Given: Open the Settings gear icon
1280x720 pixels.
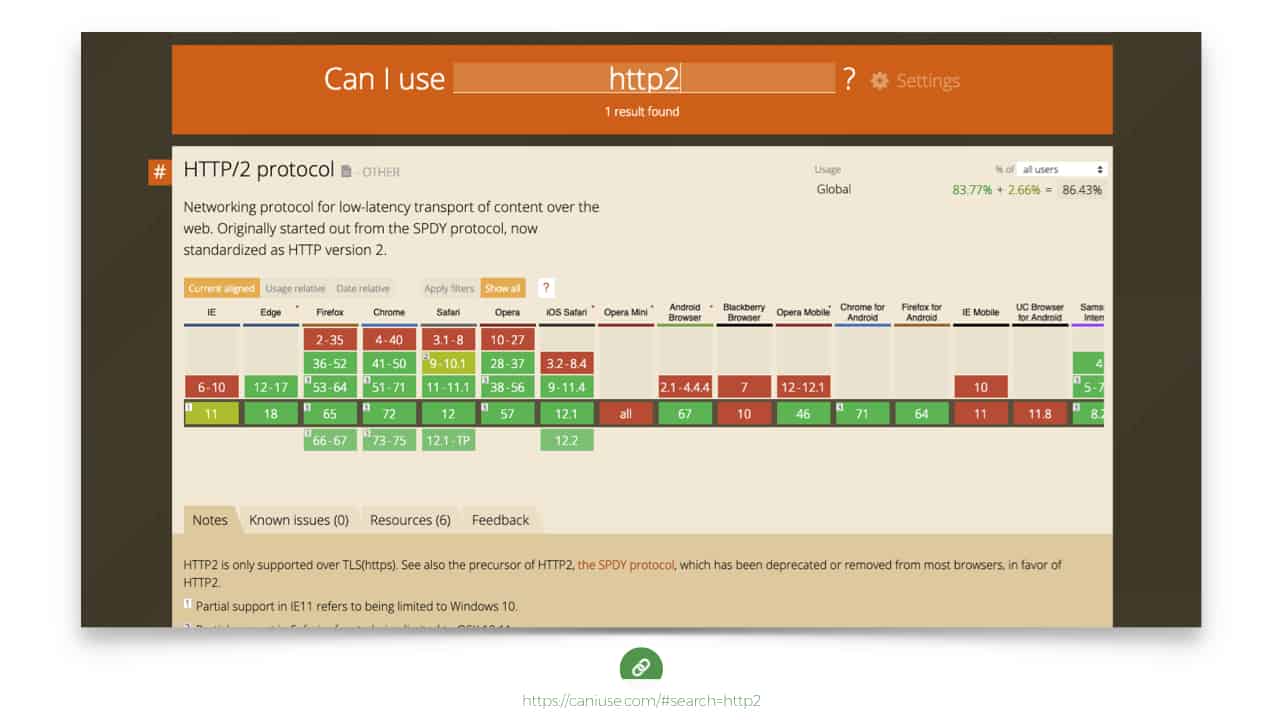Looking at the screenshot, I should point(879,81).
